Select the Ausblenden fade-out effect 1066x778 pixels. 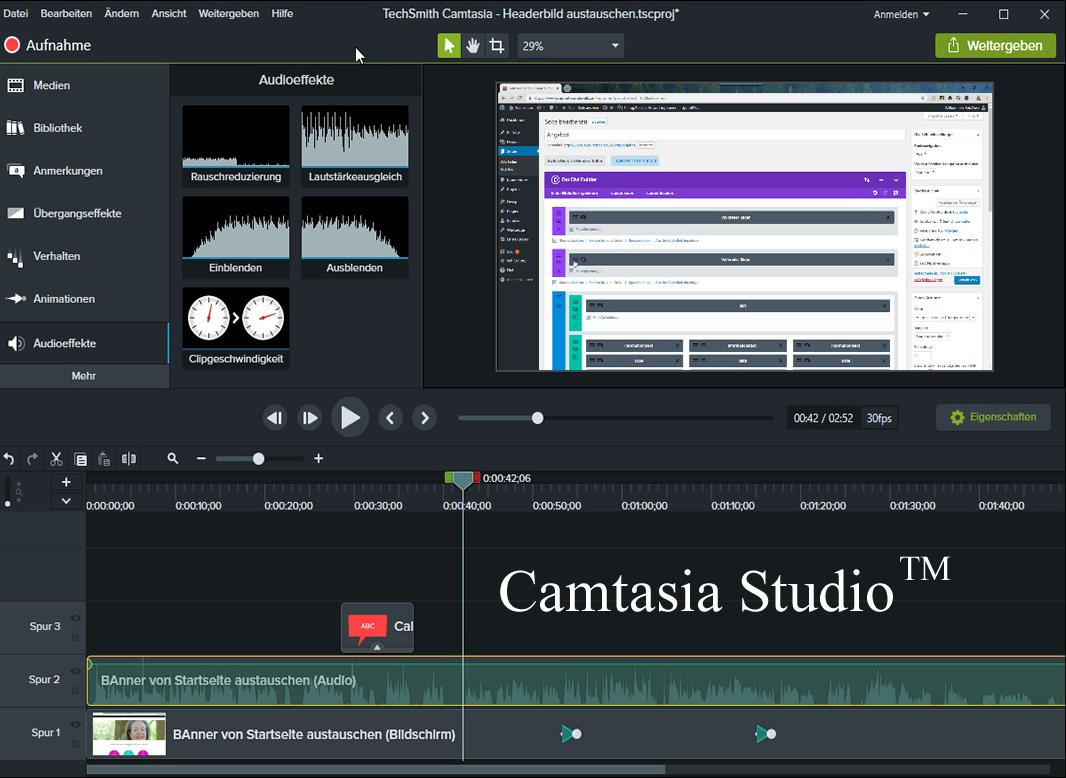(x=355, y=237)
